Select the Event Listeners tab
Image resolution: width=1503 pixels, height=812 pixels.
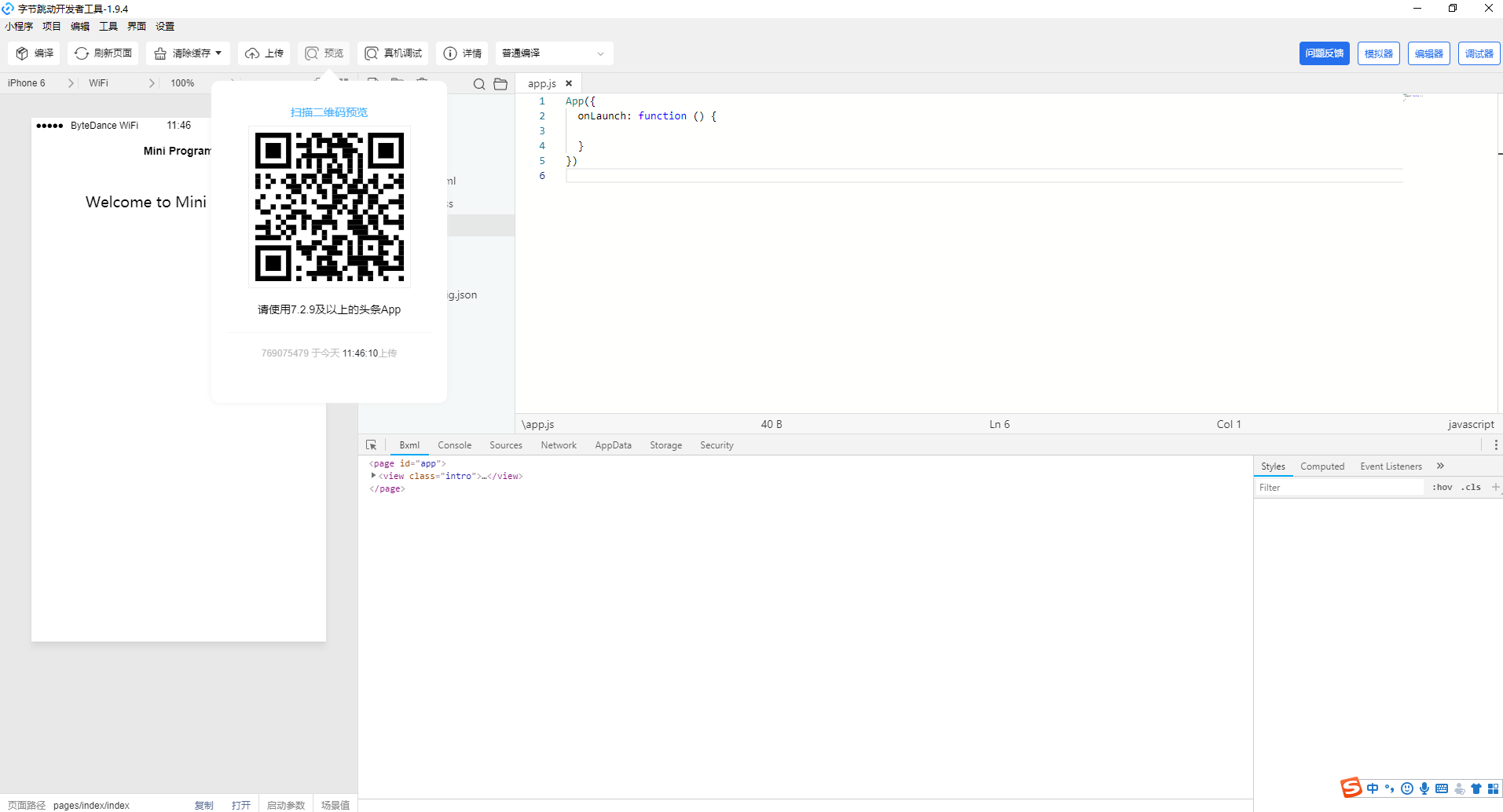pos(1391,466)
